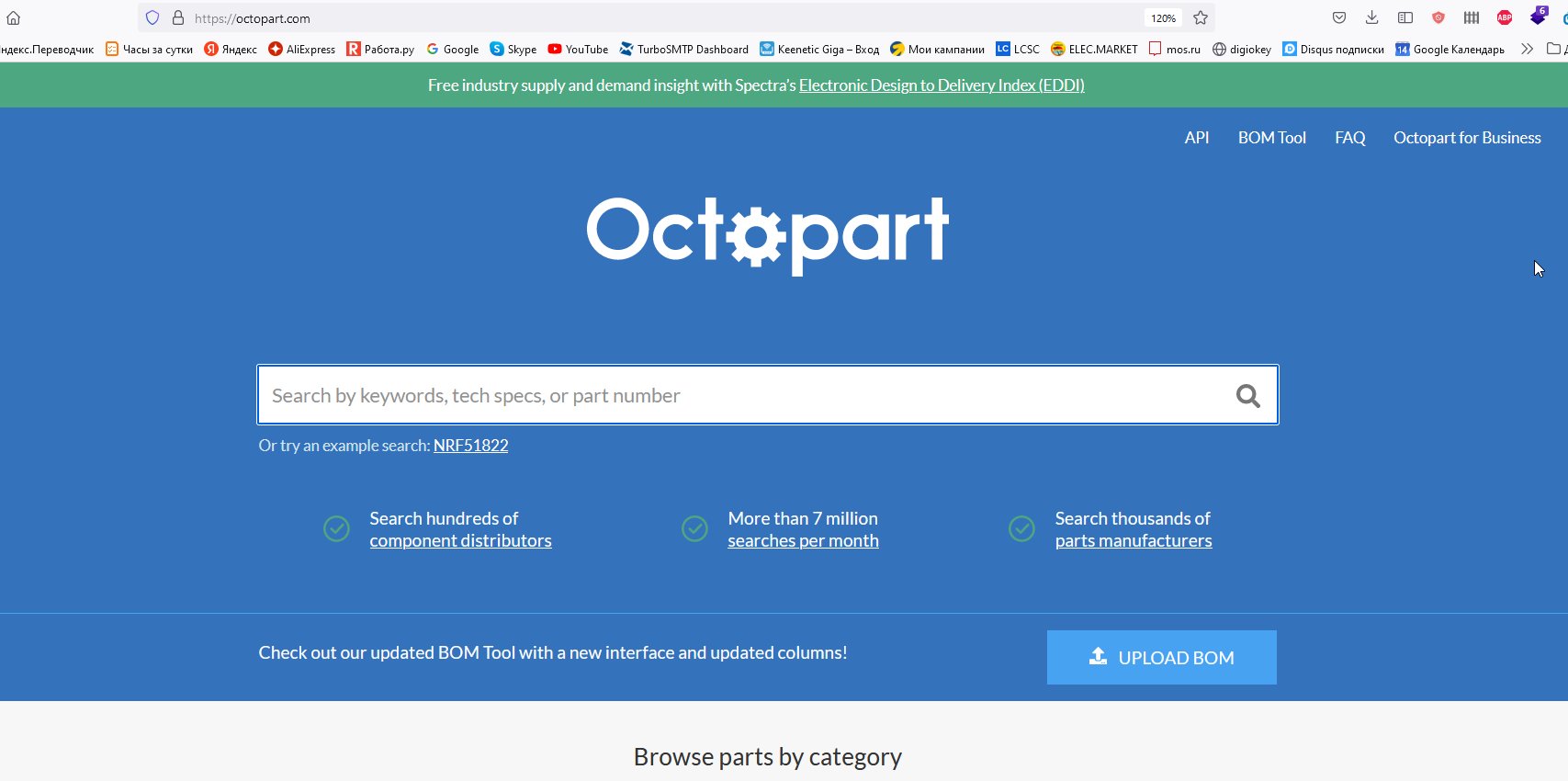The height and width of the screenshot is (781, 1568).
Task: Toggle the sidebar view icon
Action: point(1404,18)
